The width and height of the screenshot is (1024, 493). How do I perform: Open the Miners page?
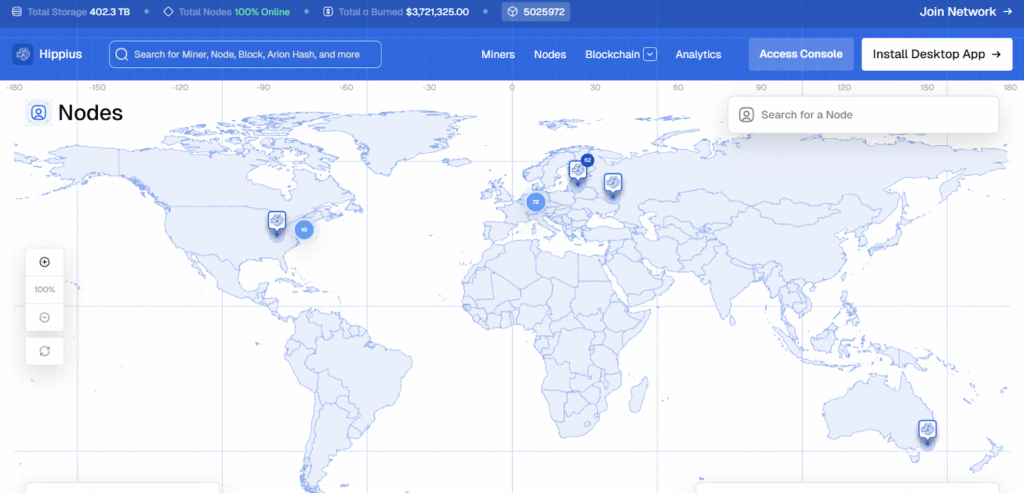[498, 54]
